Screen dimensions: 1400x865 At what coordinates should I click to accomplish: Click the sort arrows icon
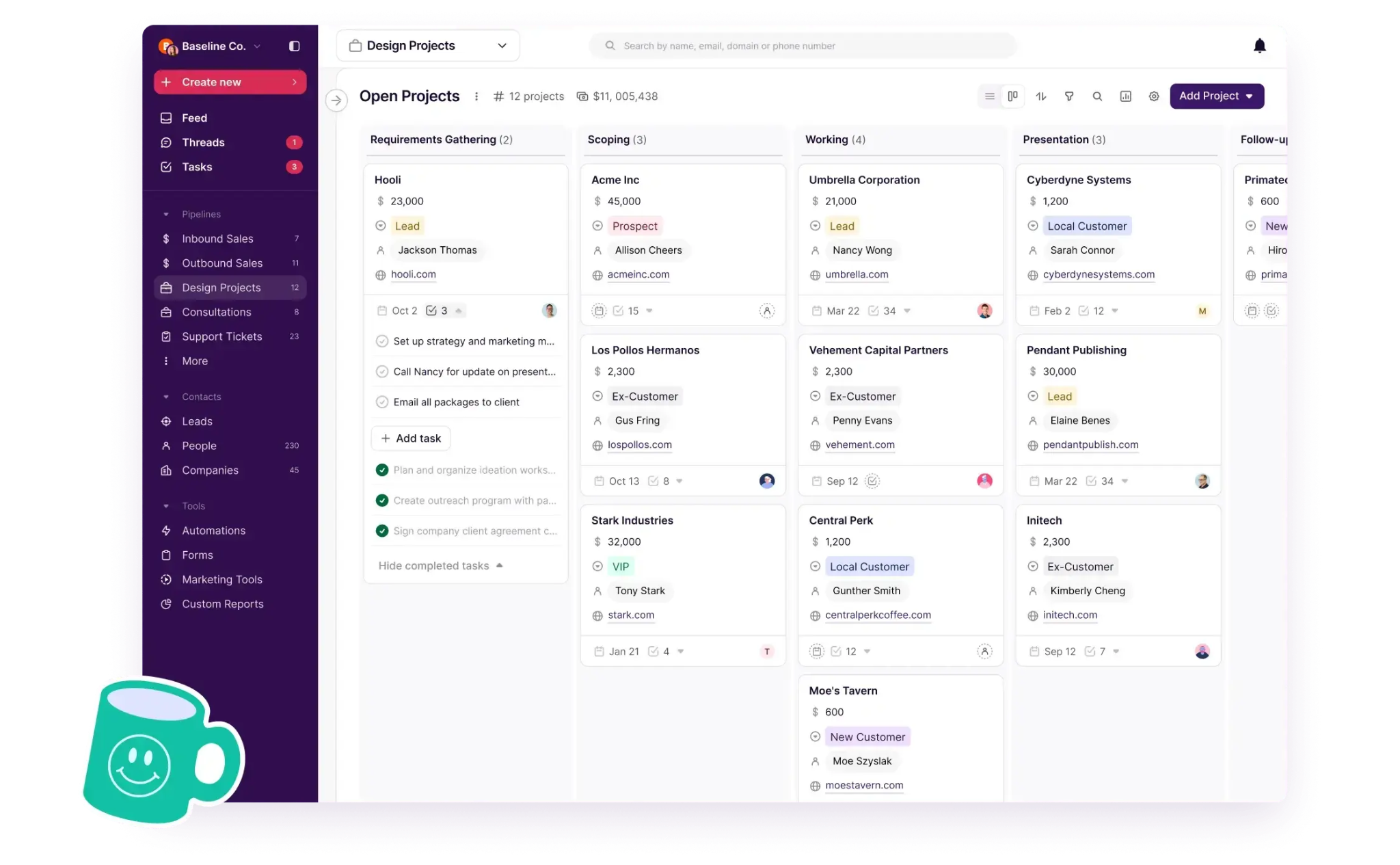point(1040,96)
